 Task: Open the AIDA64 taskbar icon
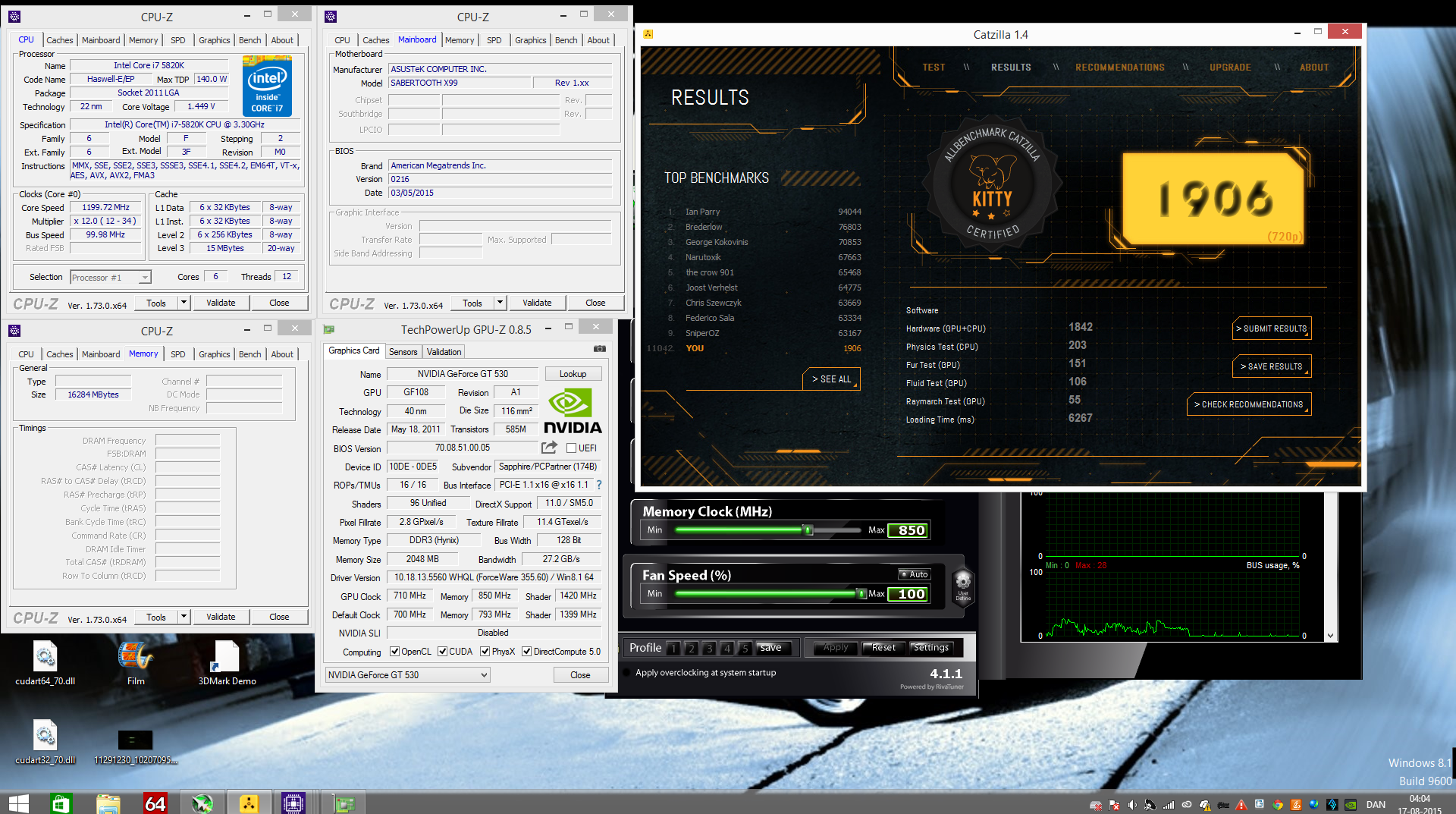click(155, 803)
